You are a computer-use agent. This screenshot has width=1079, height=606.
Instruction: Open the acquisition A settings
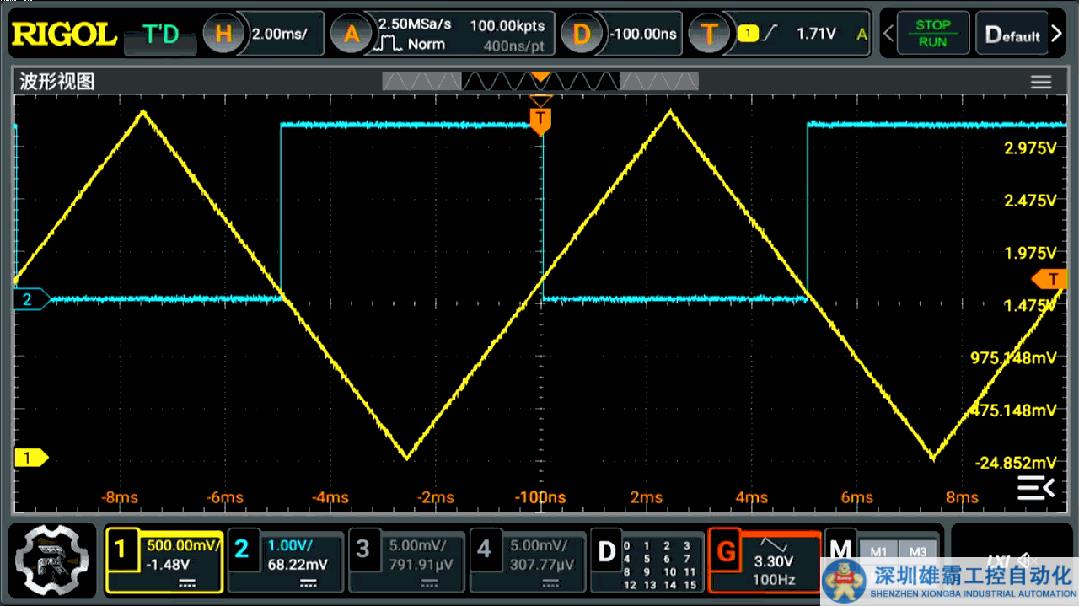tap(351, 34)
